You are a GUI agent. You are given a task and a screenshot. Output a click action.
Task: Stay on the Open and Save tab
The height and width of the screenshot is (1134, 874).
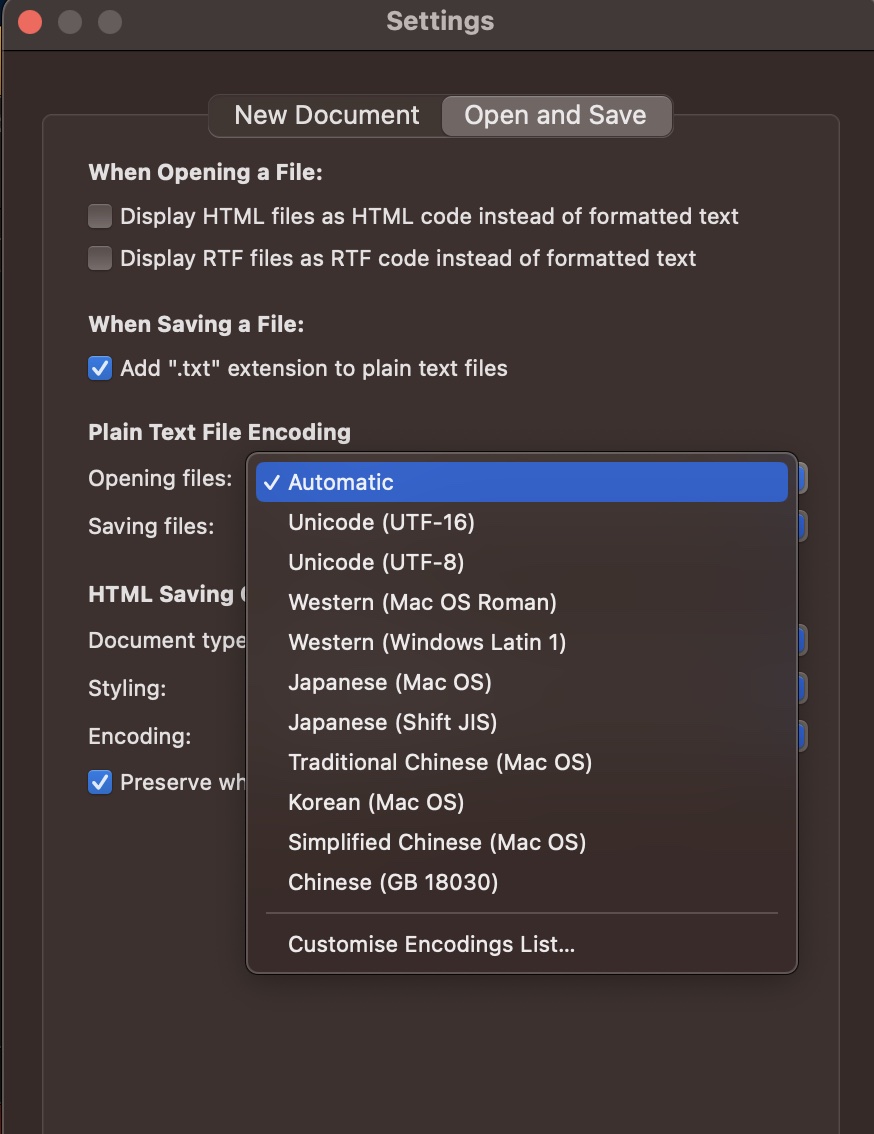point(556,115)
